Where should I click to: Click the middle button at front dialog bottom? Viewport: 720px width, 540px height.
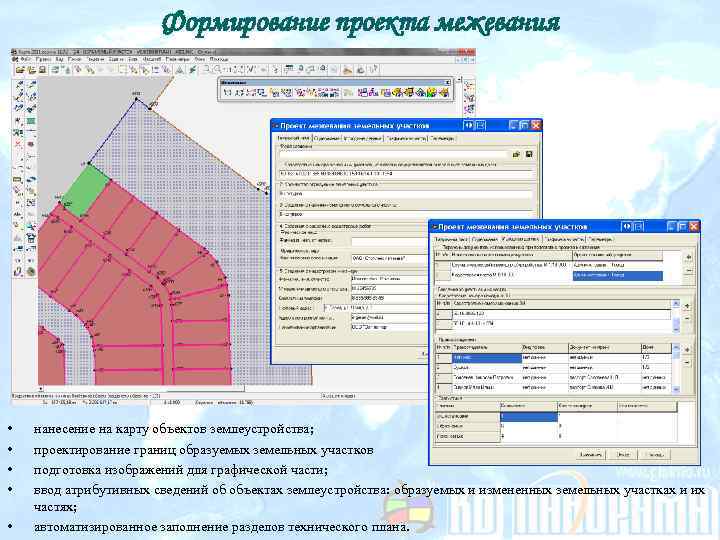tap(623, 455)
